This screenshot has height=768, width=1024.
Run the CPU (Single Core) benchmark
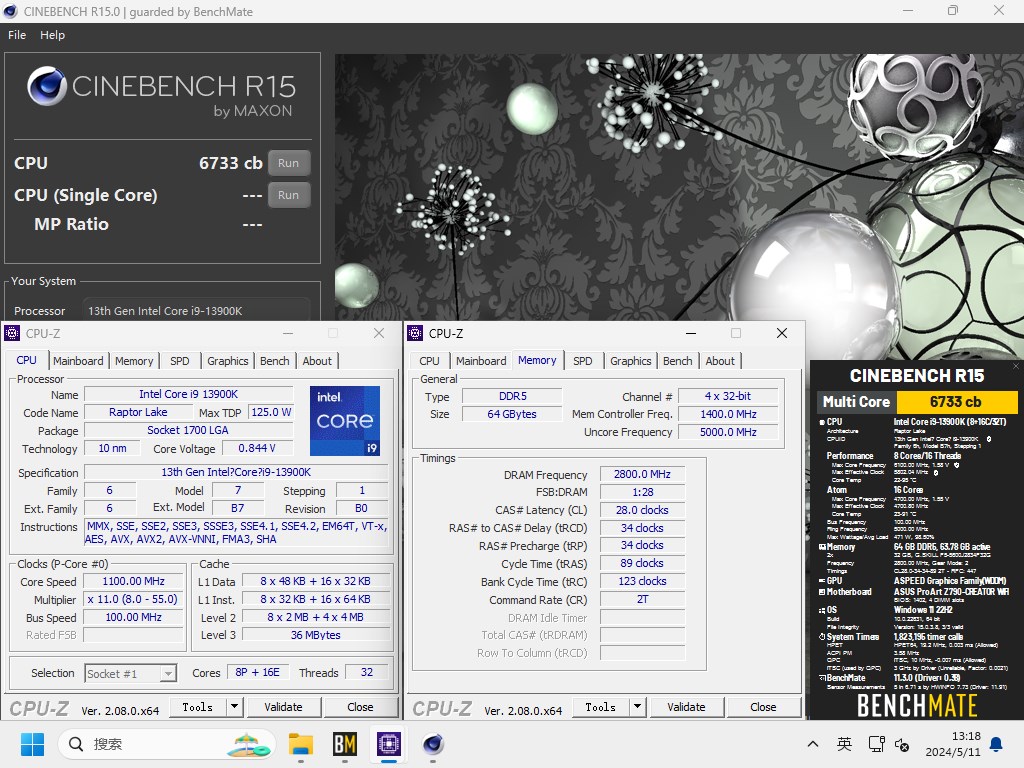click(288, 195)
